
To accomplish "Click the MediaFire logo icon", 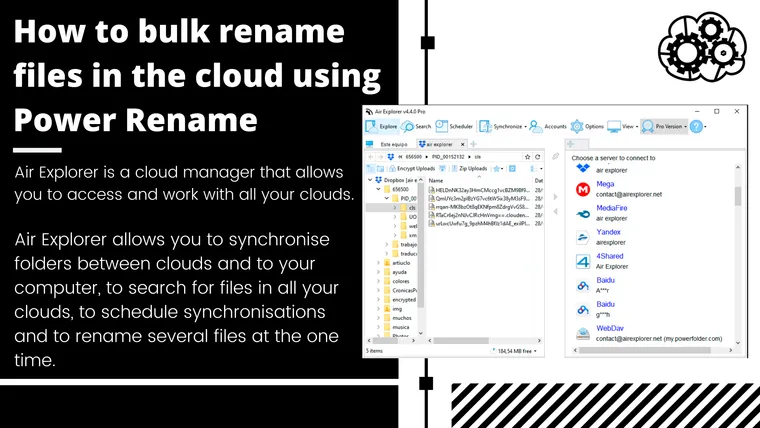I will pyautogui.click(x=583, y=213).
